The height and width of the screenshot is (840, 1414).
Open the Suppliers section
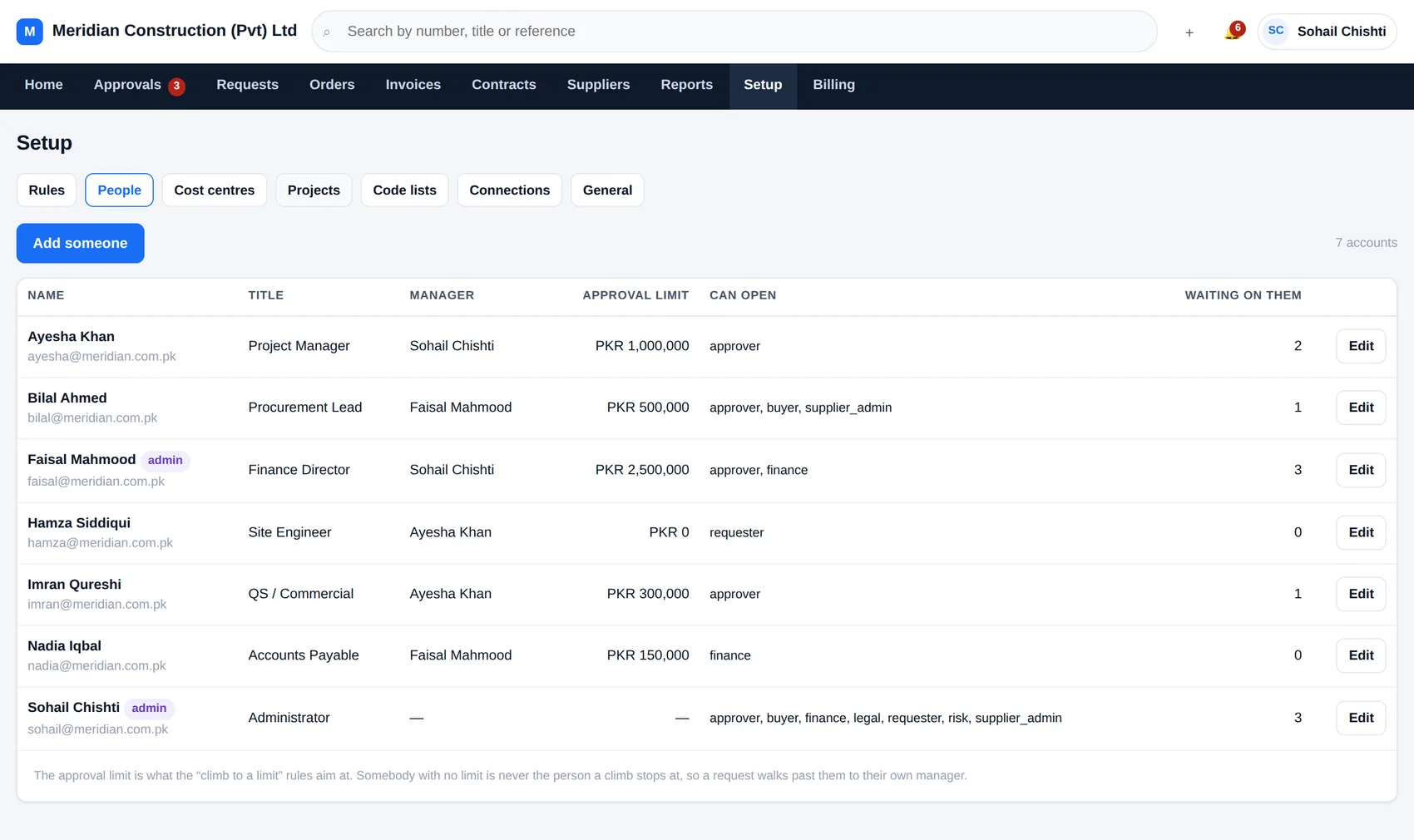599,85
